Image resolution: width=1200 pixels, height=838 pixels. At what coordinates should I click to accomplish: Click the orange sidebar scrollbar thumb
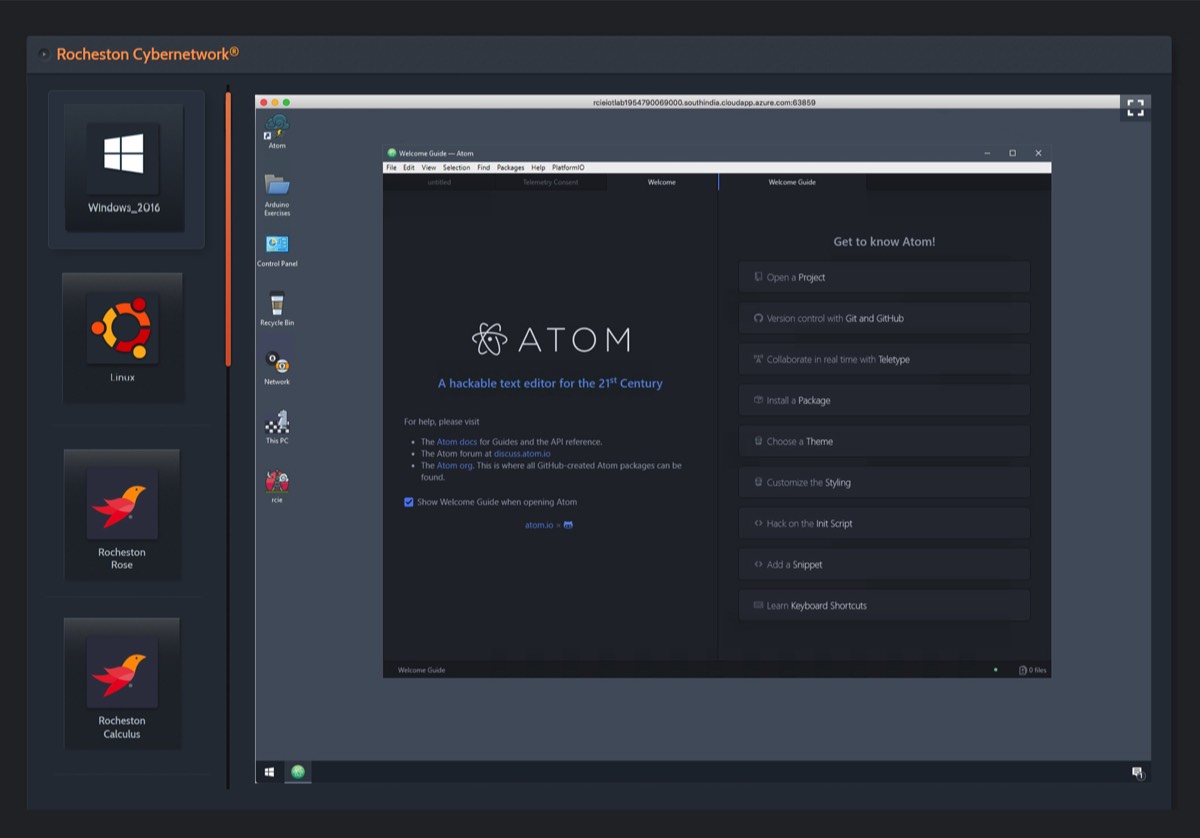tap(228, 230)
